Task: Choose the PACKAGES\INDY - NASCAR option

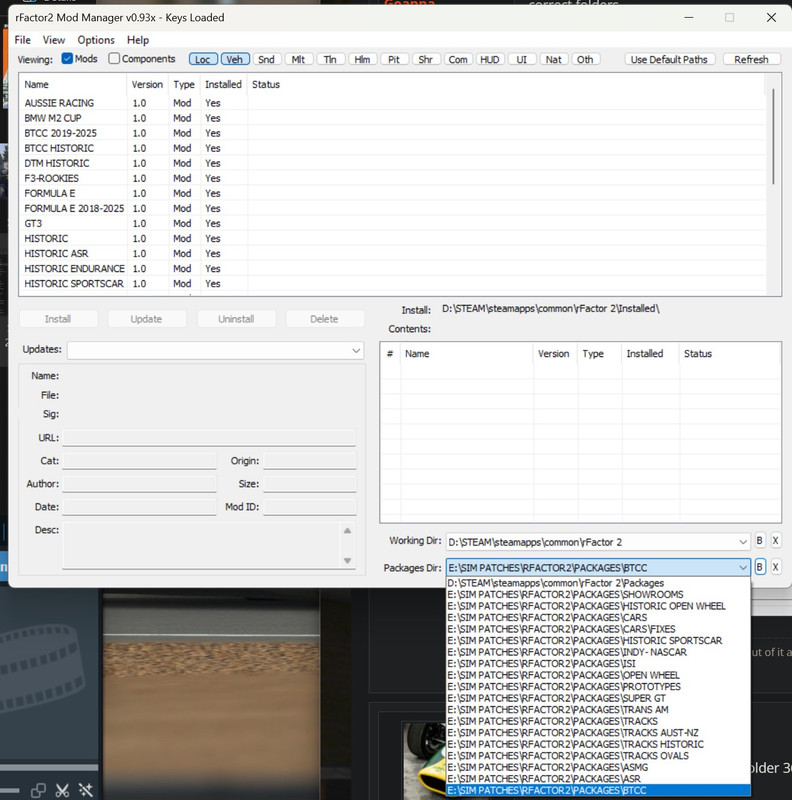Action: (598, 652)
